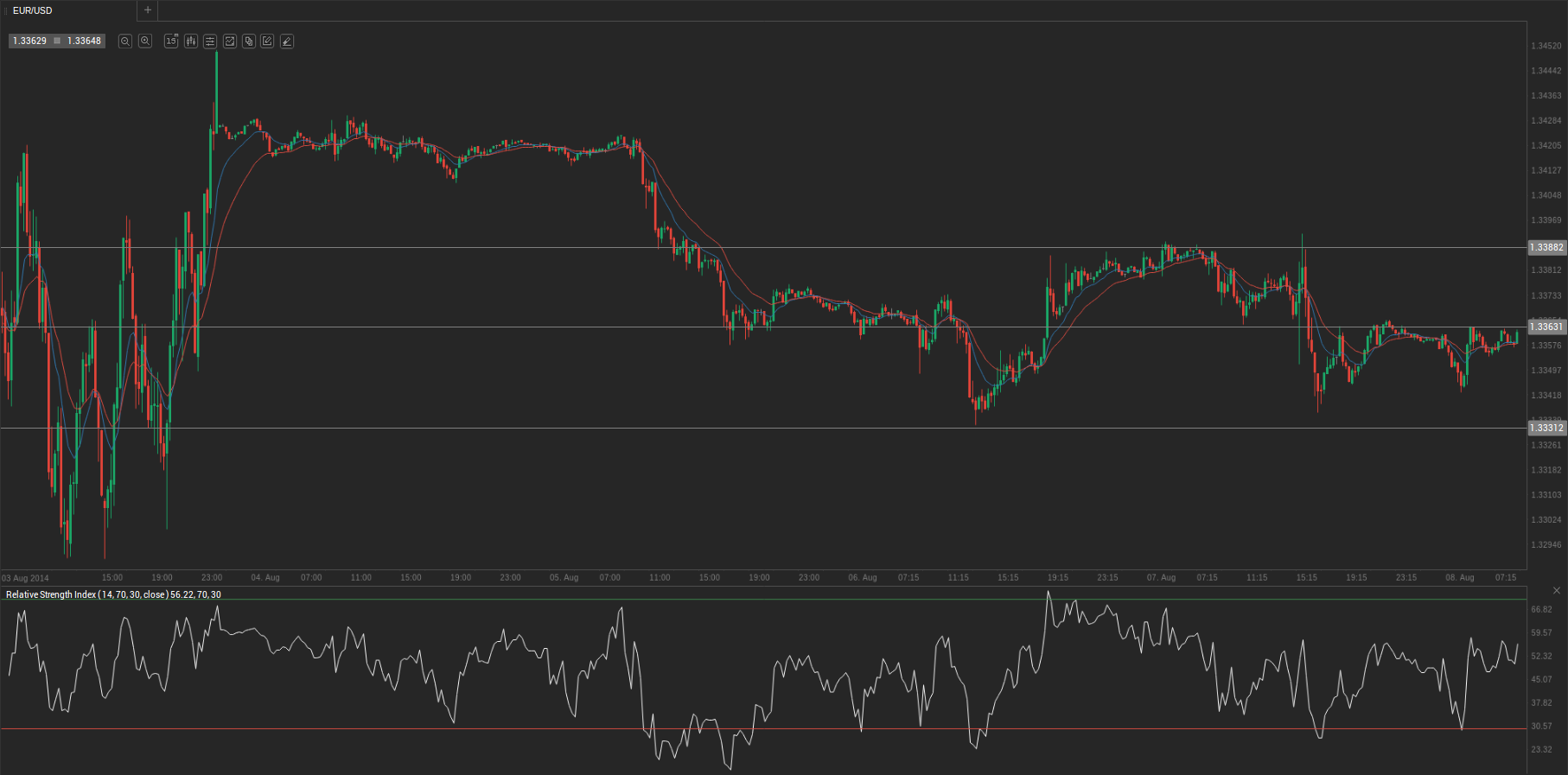Select the EUR/USD chart tab

click(33, 10)
